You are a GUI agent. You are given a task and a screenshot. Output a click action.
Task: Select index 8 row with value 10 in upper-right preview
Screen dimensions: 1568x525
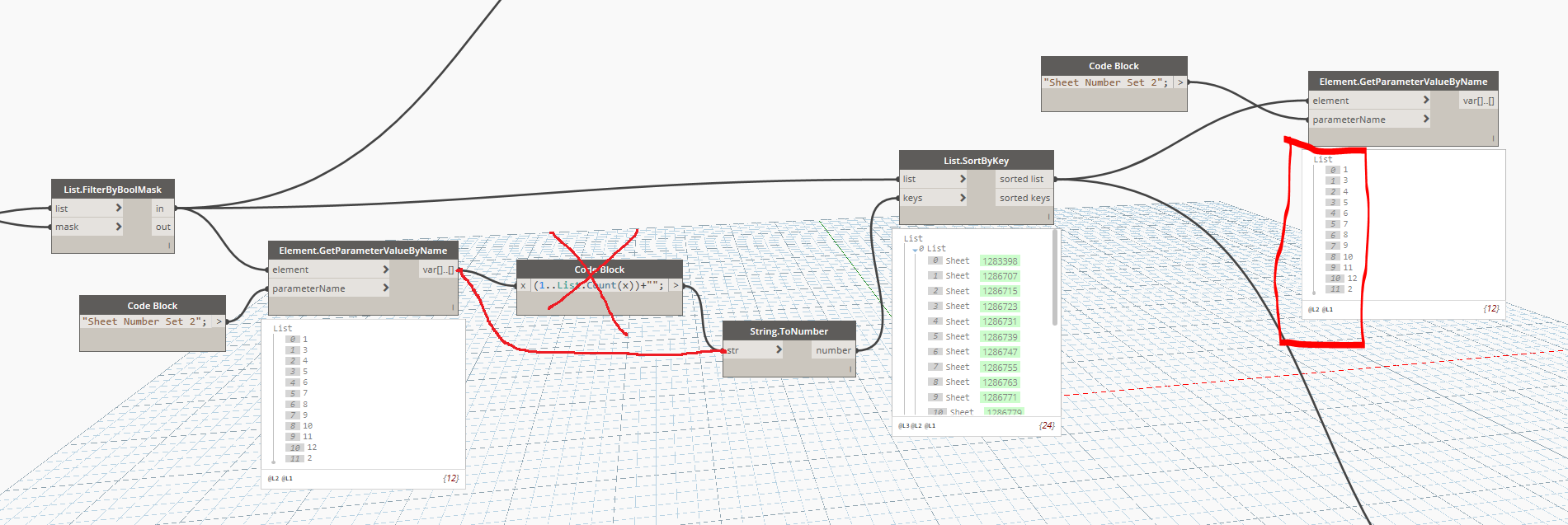point(1340,257)
